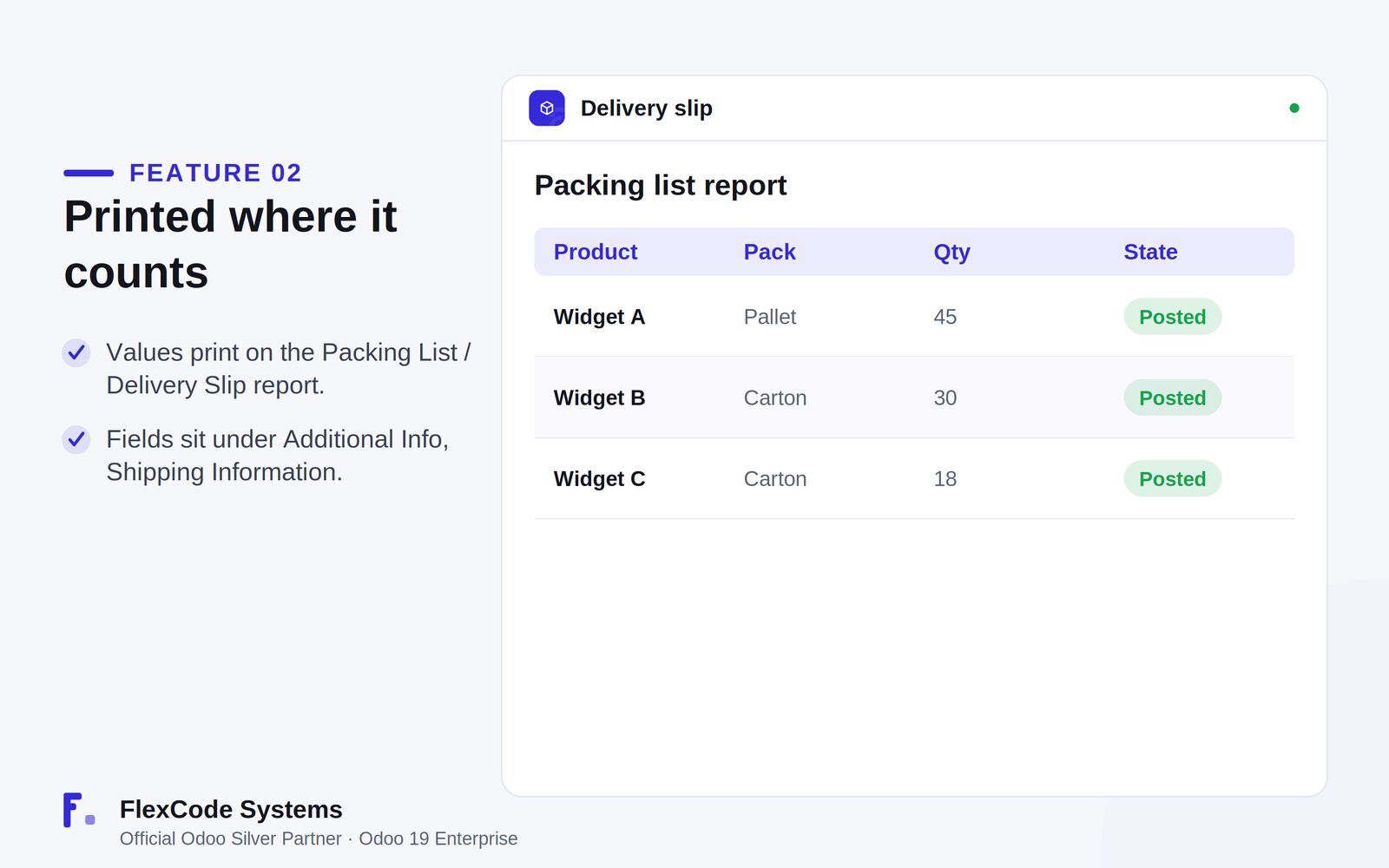Click the Pallet pack cell
The image size is (1389, 868).
click(770, 317)
